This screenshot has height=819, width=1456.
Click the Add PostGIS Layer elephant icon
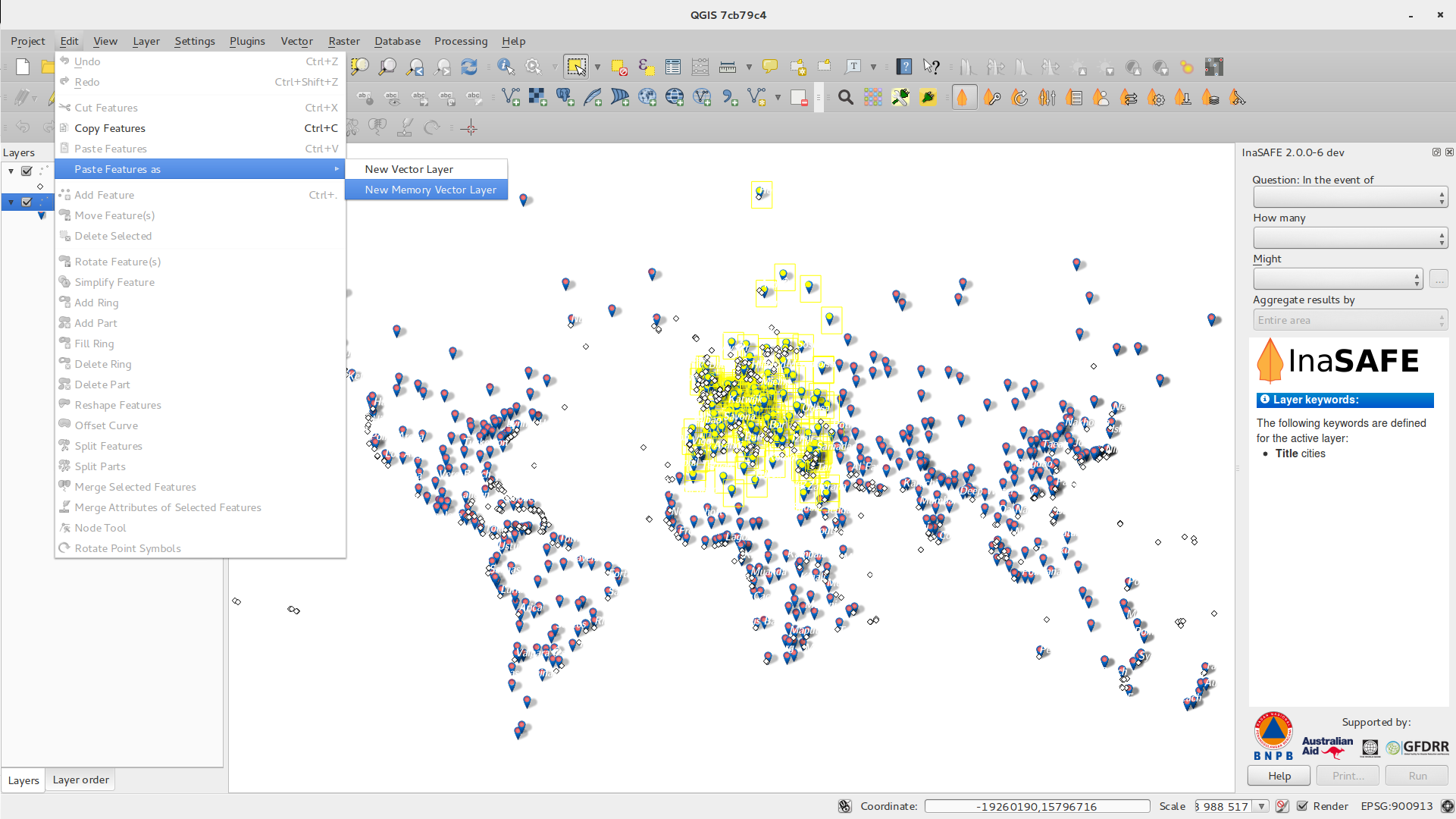click(x=565, y=97)
